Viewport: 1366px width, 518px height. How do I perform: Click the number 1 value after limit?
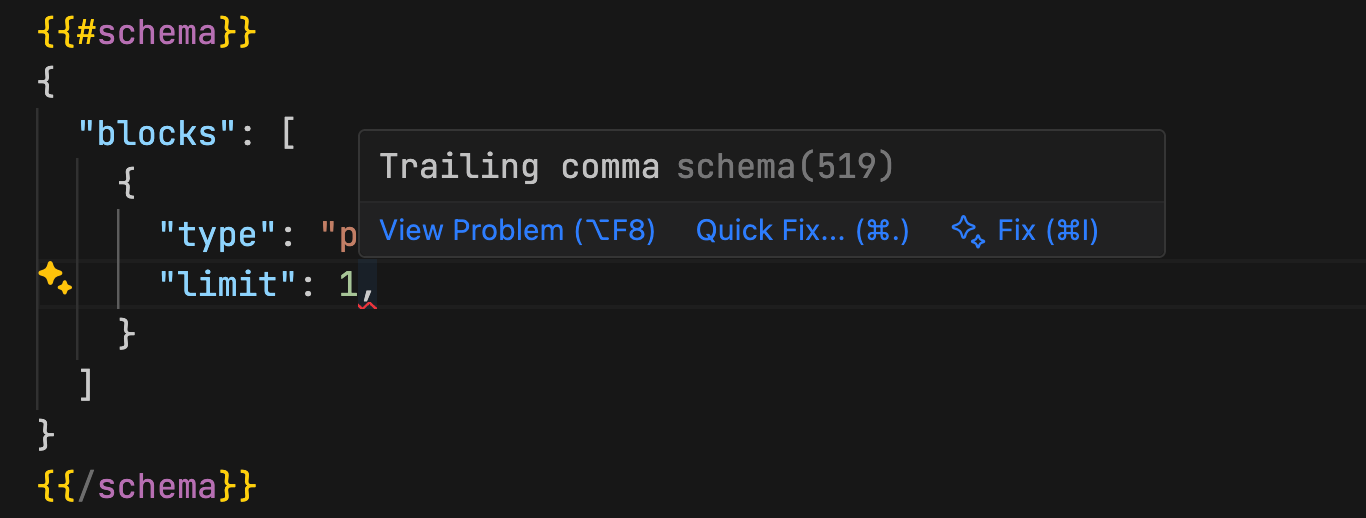click(x=348, y=285)
